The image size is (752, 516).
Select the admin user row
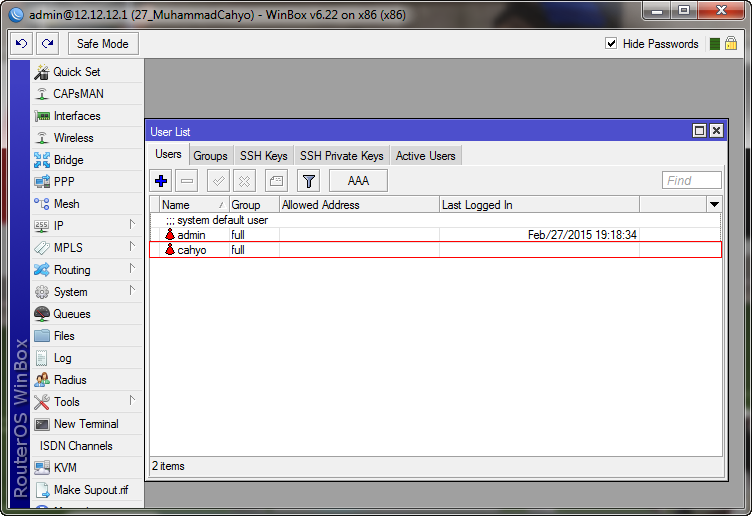click(x=435, y=235)
